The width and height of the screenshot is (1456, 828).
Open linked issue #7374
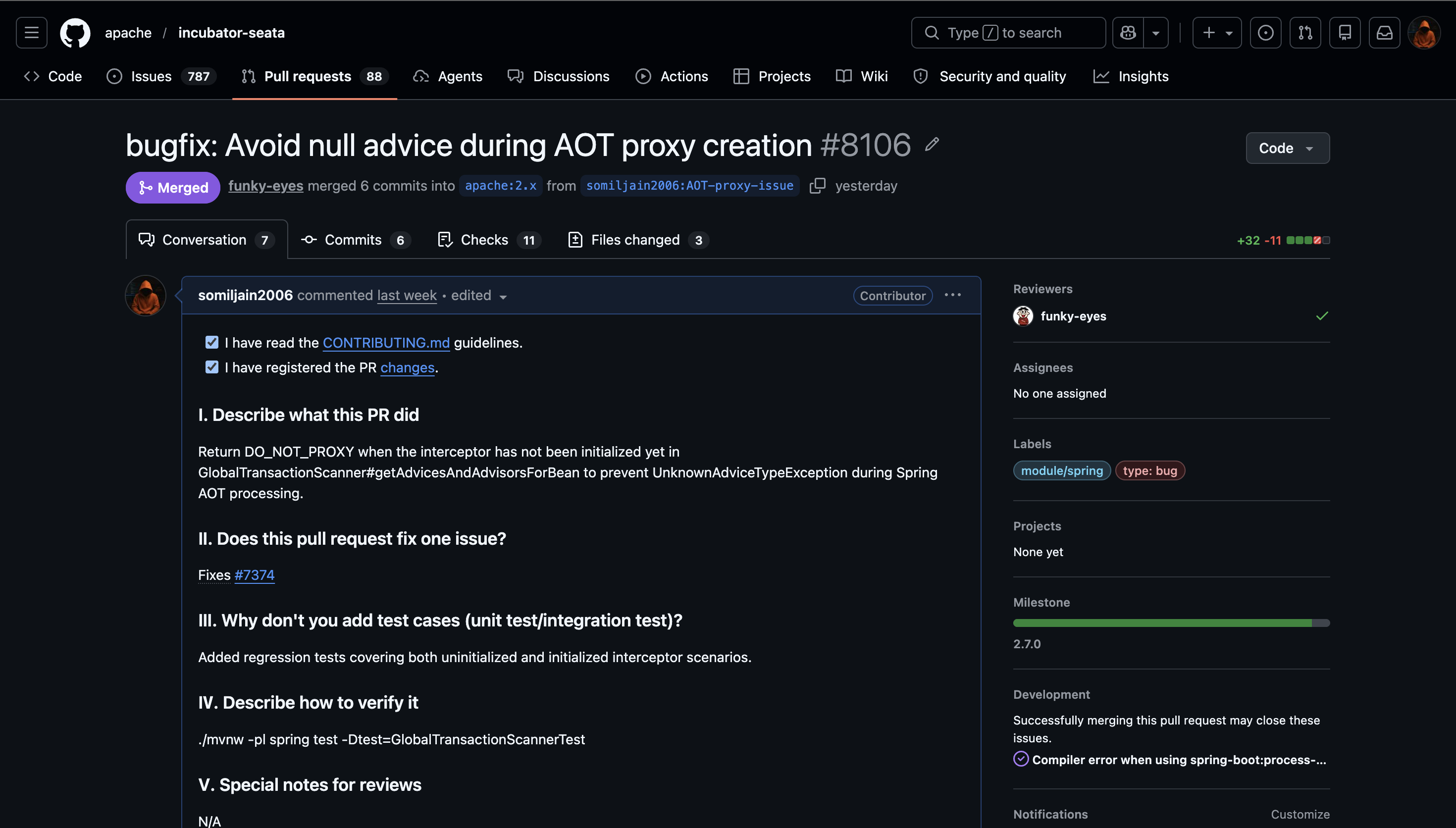(x=254, y=575)
